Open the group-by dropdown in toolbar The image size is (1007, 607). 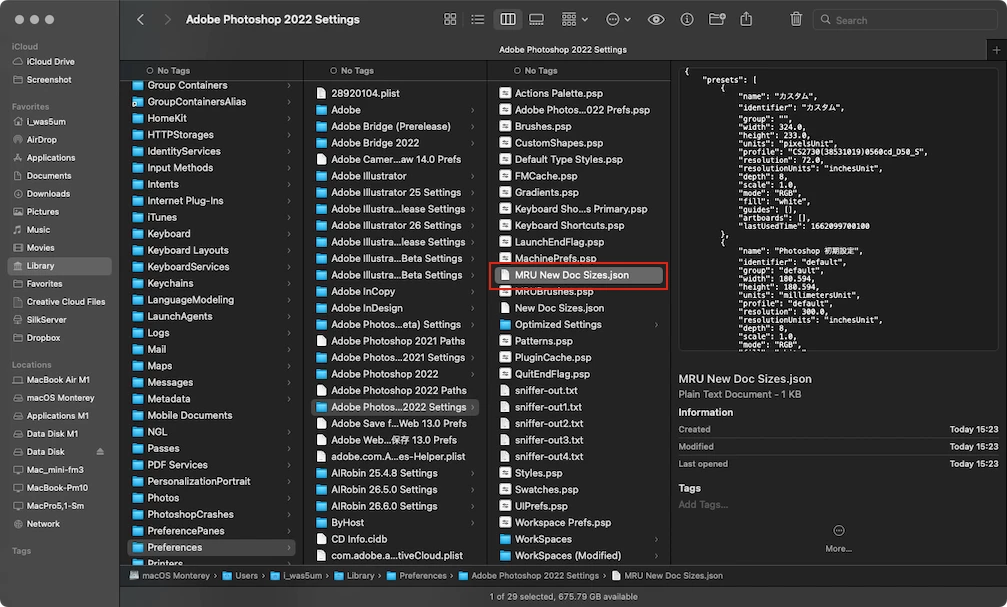tap(575, 19)
